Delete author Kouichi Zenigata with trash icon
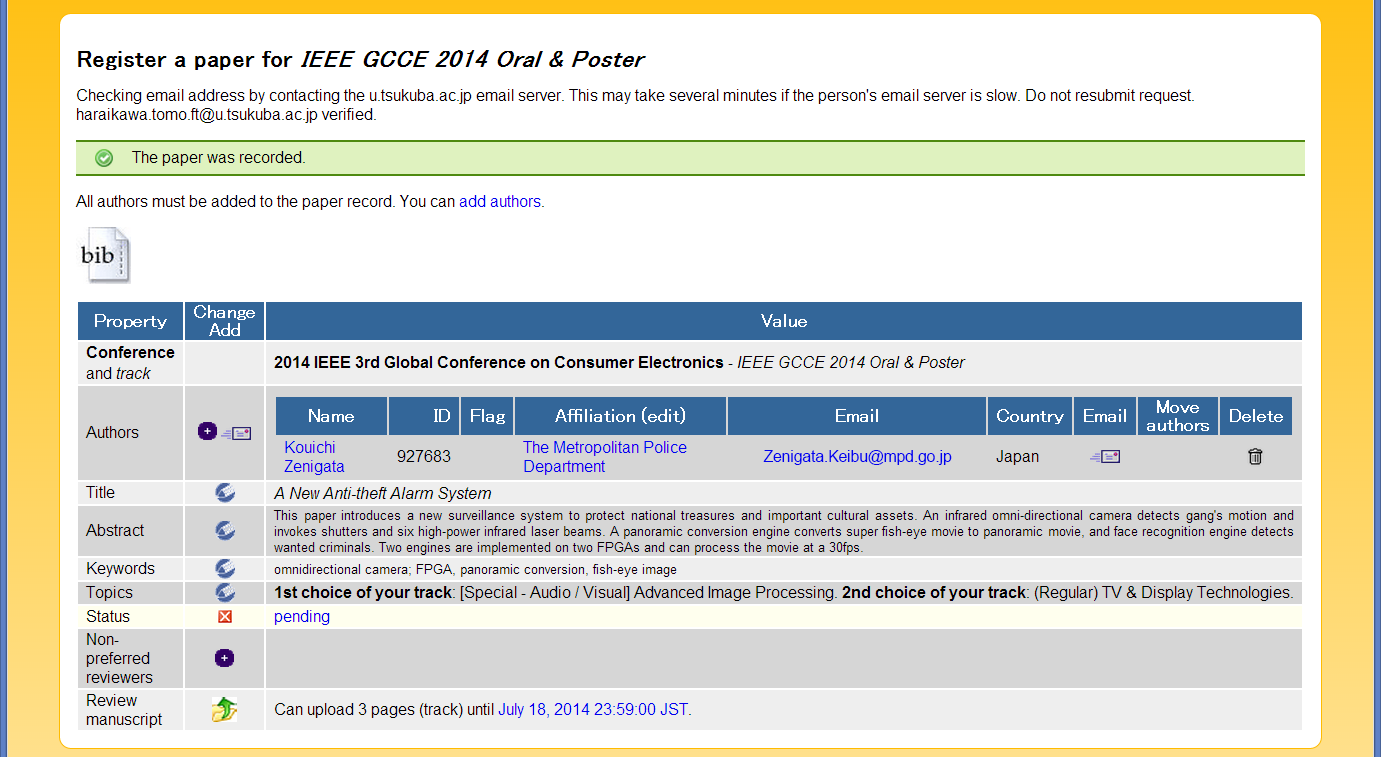This screenshot has height=757, width=1381. pyautogui.click(x=1255, y=456)
